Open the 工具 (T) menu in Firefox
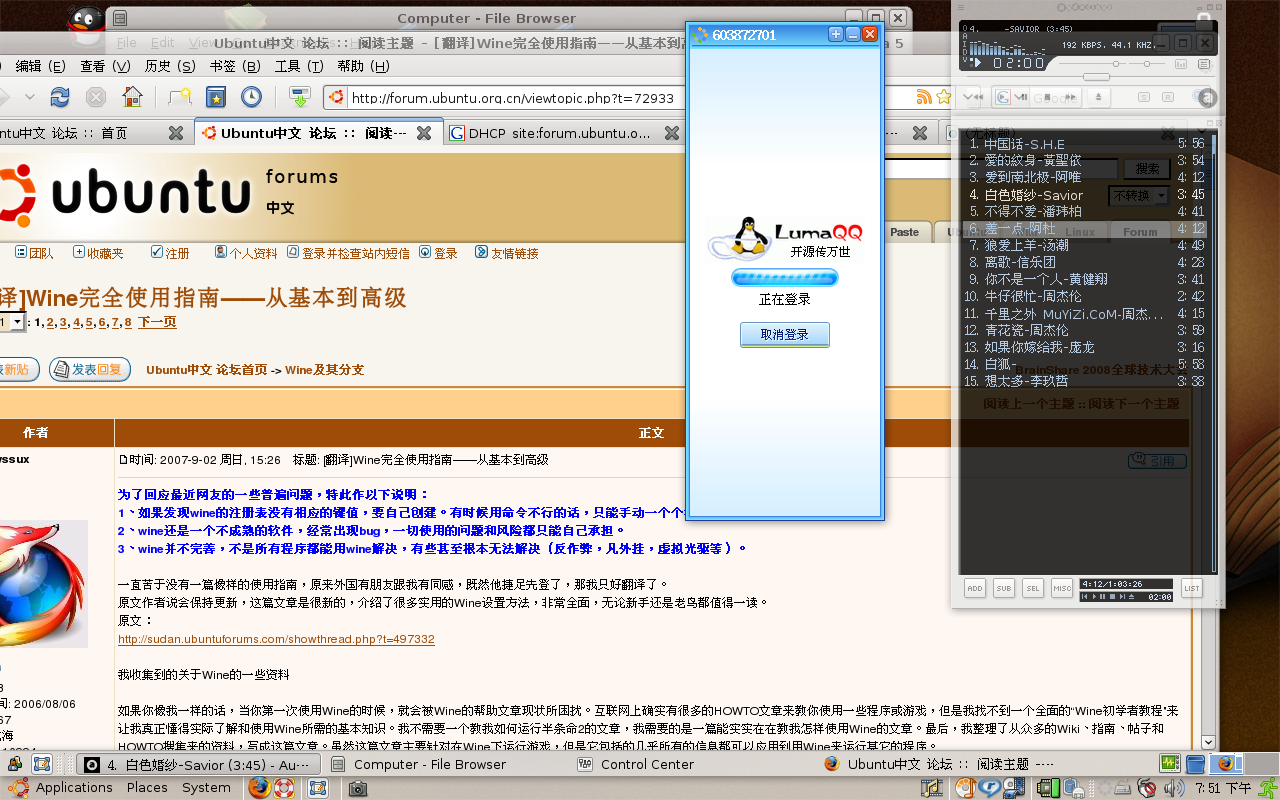Screen dimensions: 1280x800 point(299,66)
